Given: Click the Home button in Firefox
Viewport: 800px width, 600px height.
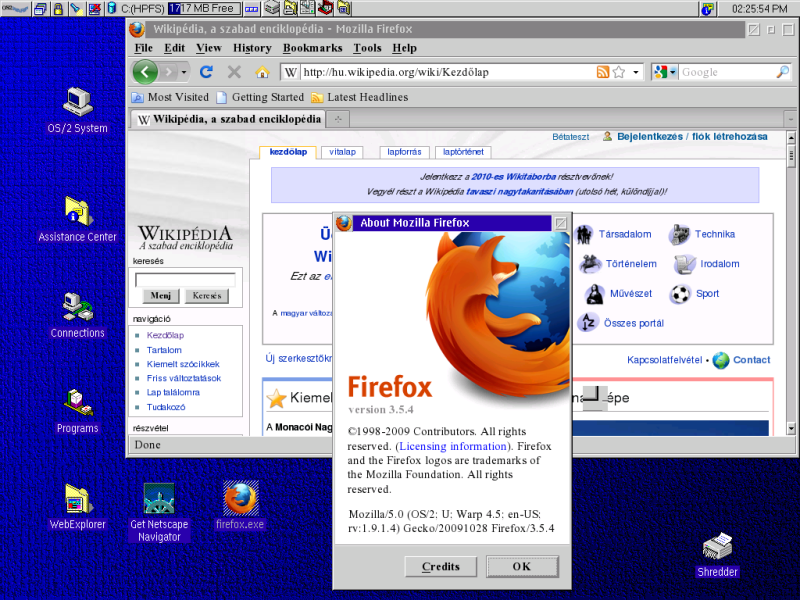Looking at the screenshot, I should [x=262, y=72].
